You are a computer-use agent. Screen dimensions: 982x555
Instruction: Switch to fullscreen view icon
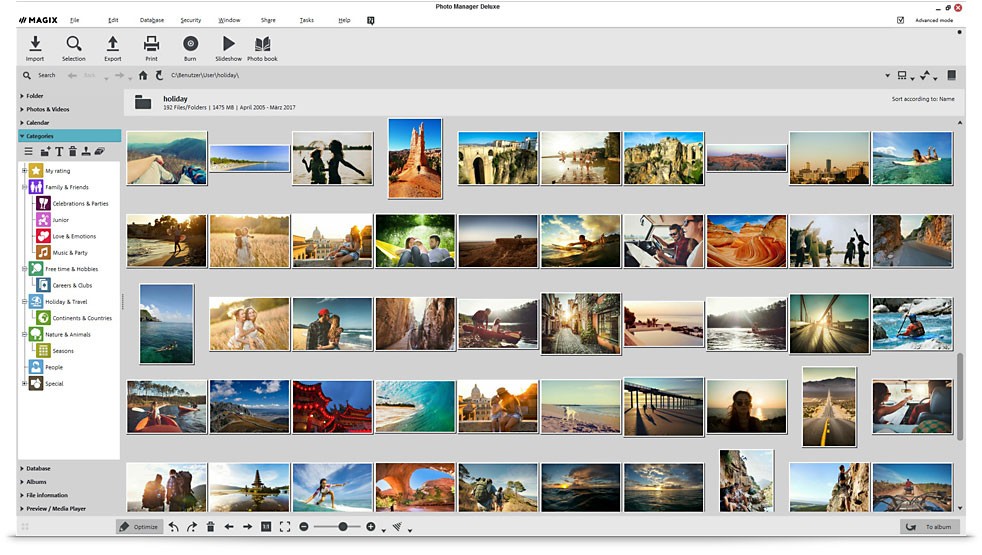pos(285,526)
